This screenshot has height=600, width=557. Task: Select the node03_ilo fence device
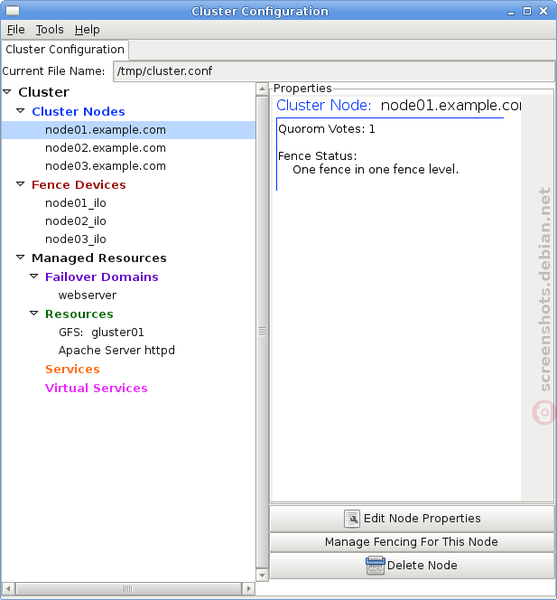76,239
